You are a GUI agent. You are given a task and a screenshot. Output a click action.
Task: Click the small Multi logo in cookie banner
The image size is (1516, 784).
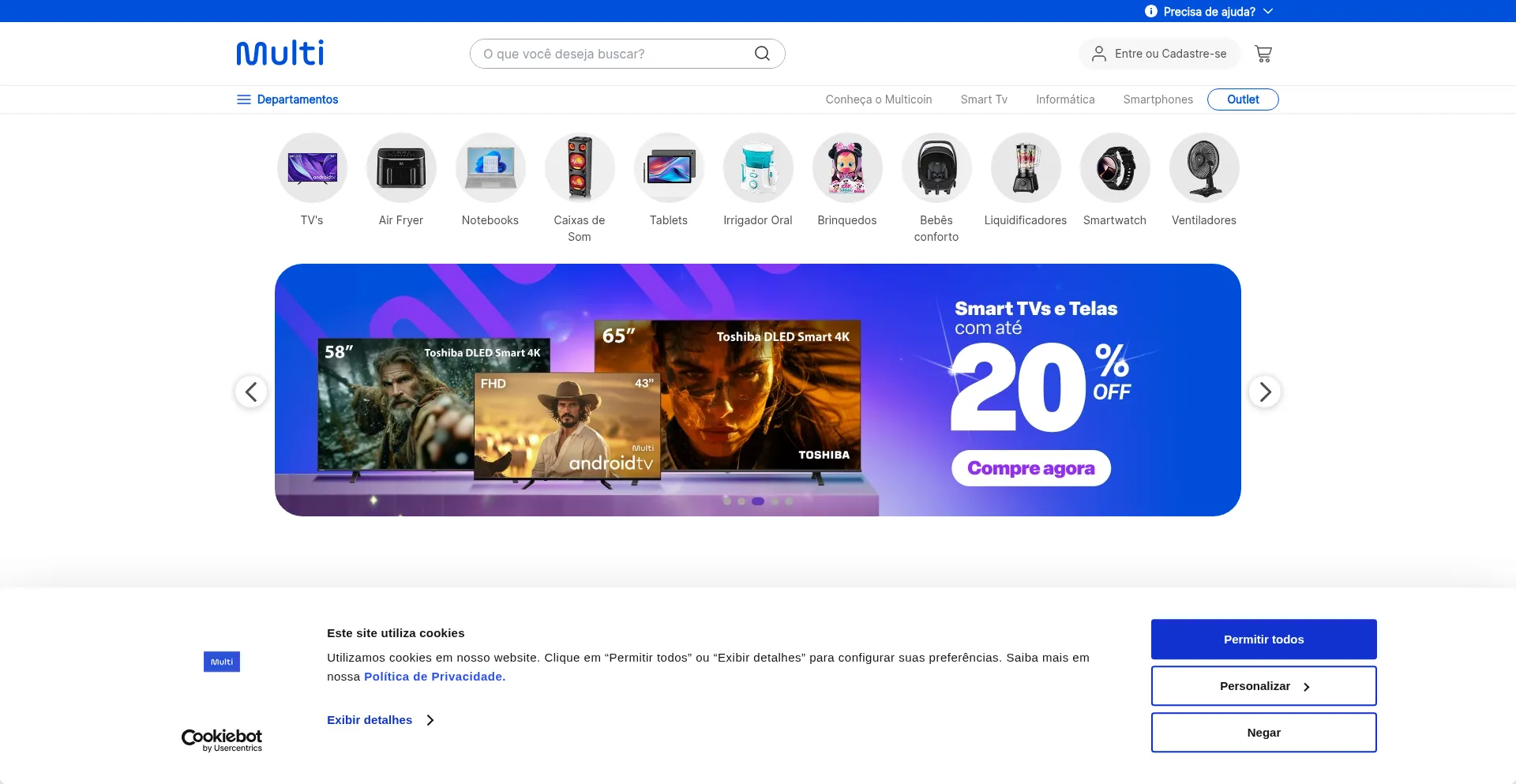pos(222,662)
